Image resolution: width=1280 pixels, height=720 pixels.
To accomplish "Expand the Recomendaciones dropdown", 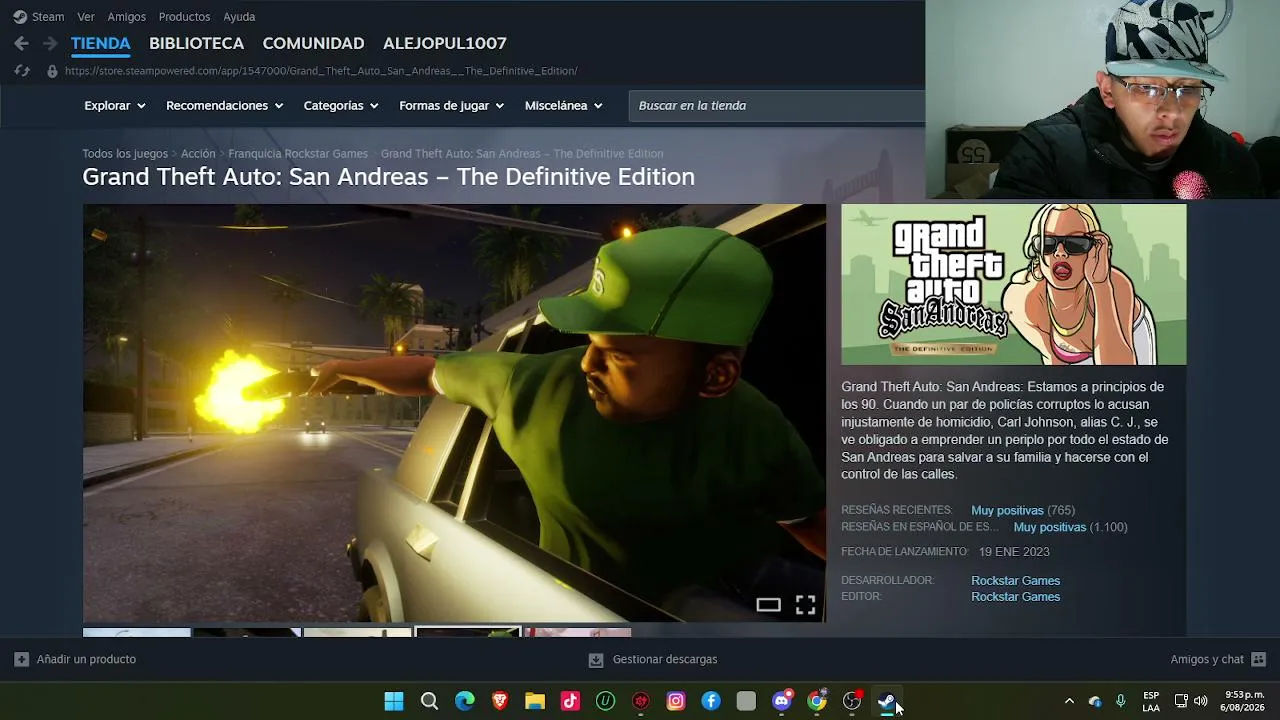I will click(225, 106).
